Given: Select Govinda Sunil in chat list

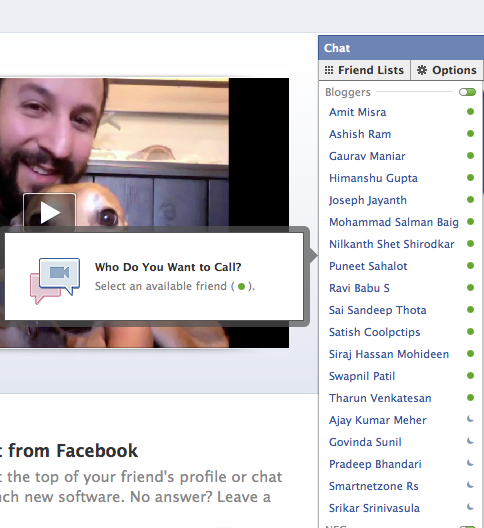Looking at the screenshot, I should coord(365,442).
